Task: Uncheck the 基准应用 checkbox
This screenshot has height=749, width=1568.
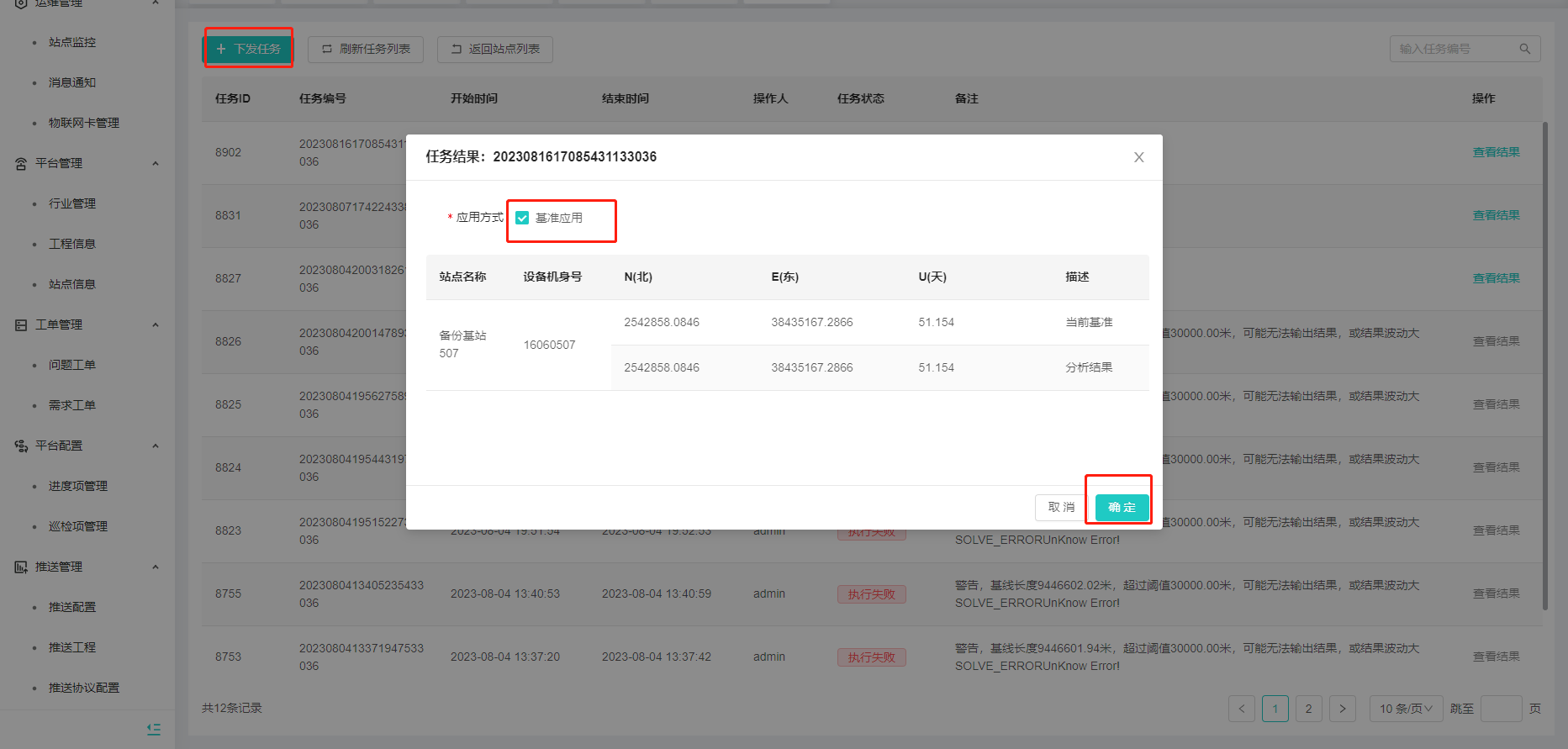Action: pos(522,219)
